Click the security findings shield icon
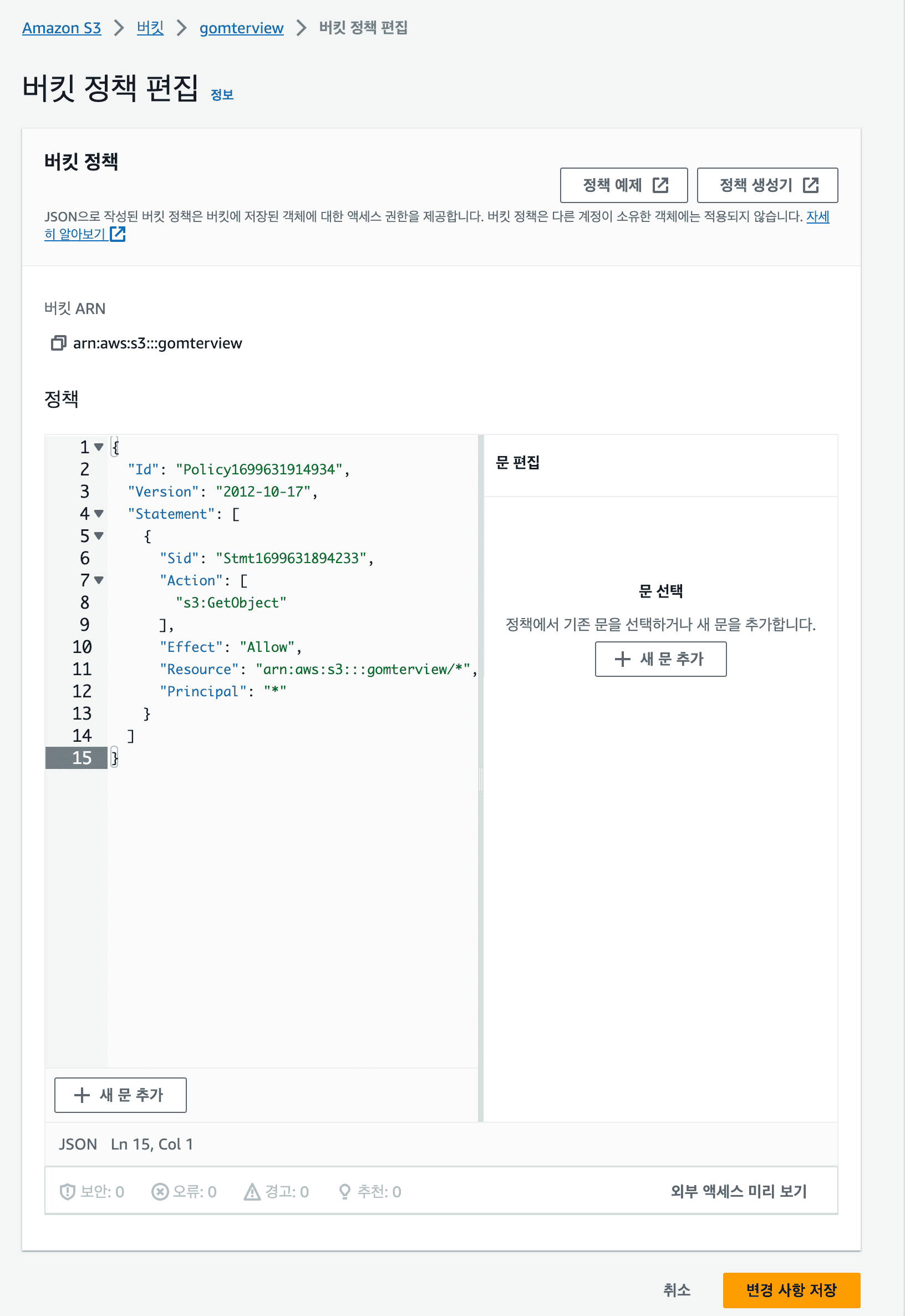The image size is (905, 1316). click(x=68, y=1192)
